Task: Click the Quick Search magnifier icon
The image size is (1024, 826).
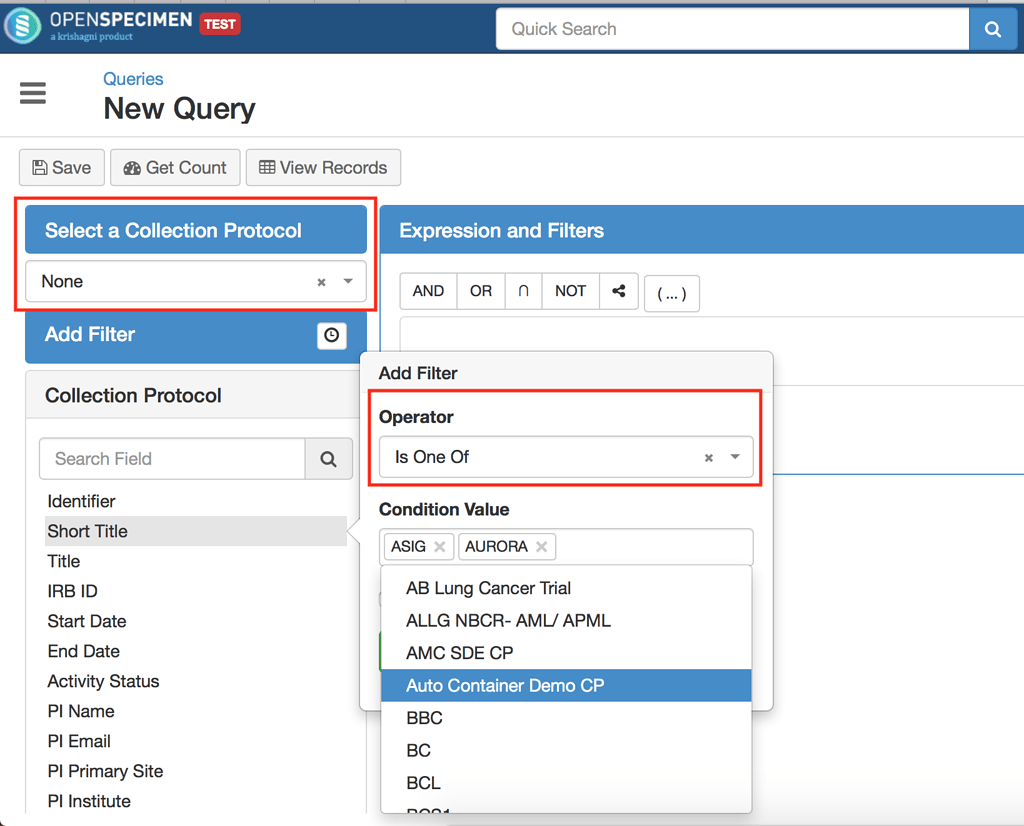Action: tap(992, 28)
